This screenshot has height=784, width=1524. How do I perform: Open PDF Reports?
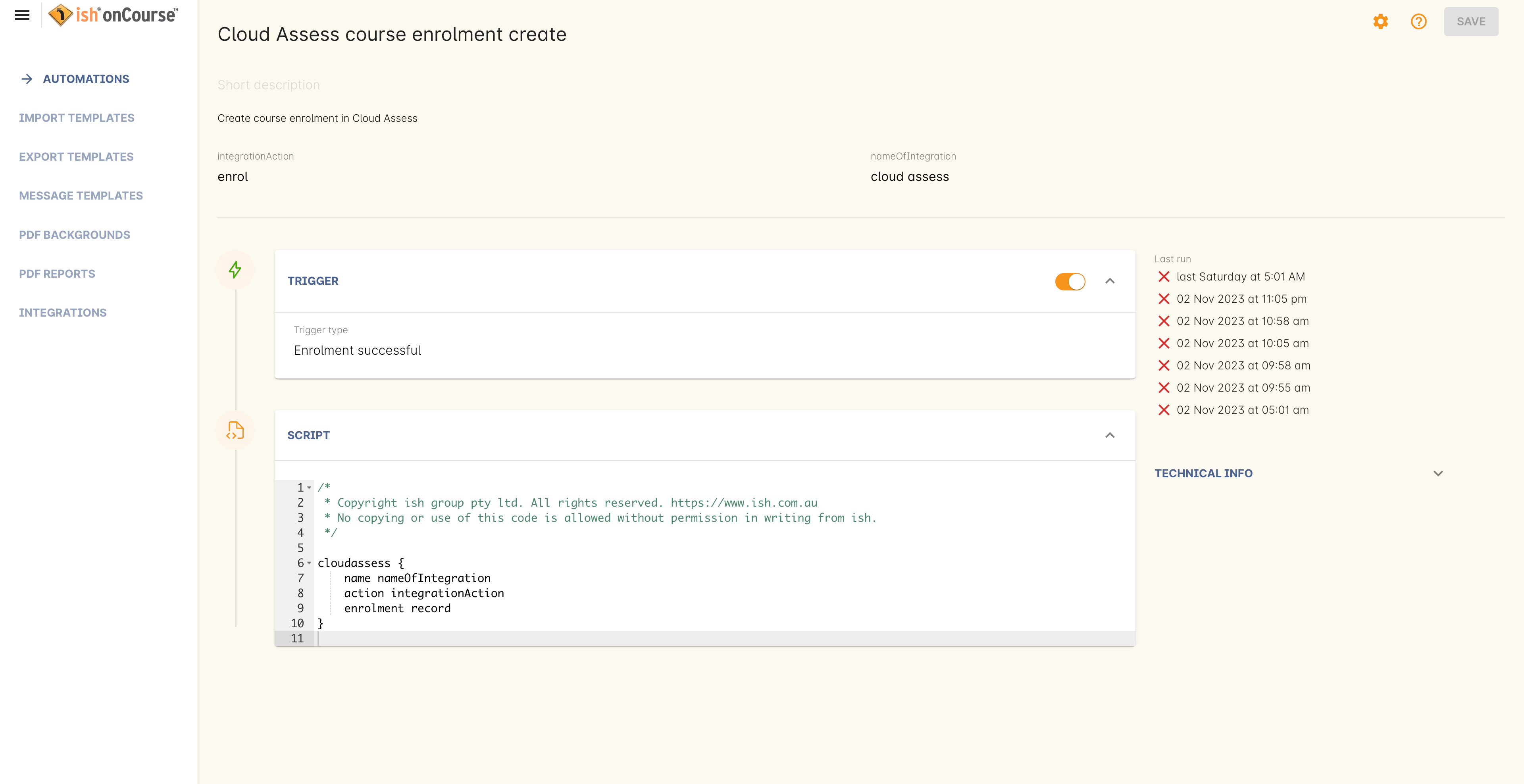click(57, 274)
